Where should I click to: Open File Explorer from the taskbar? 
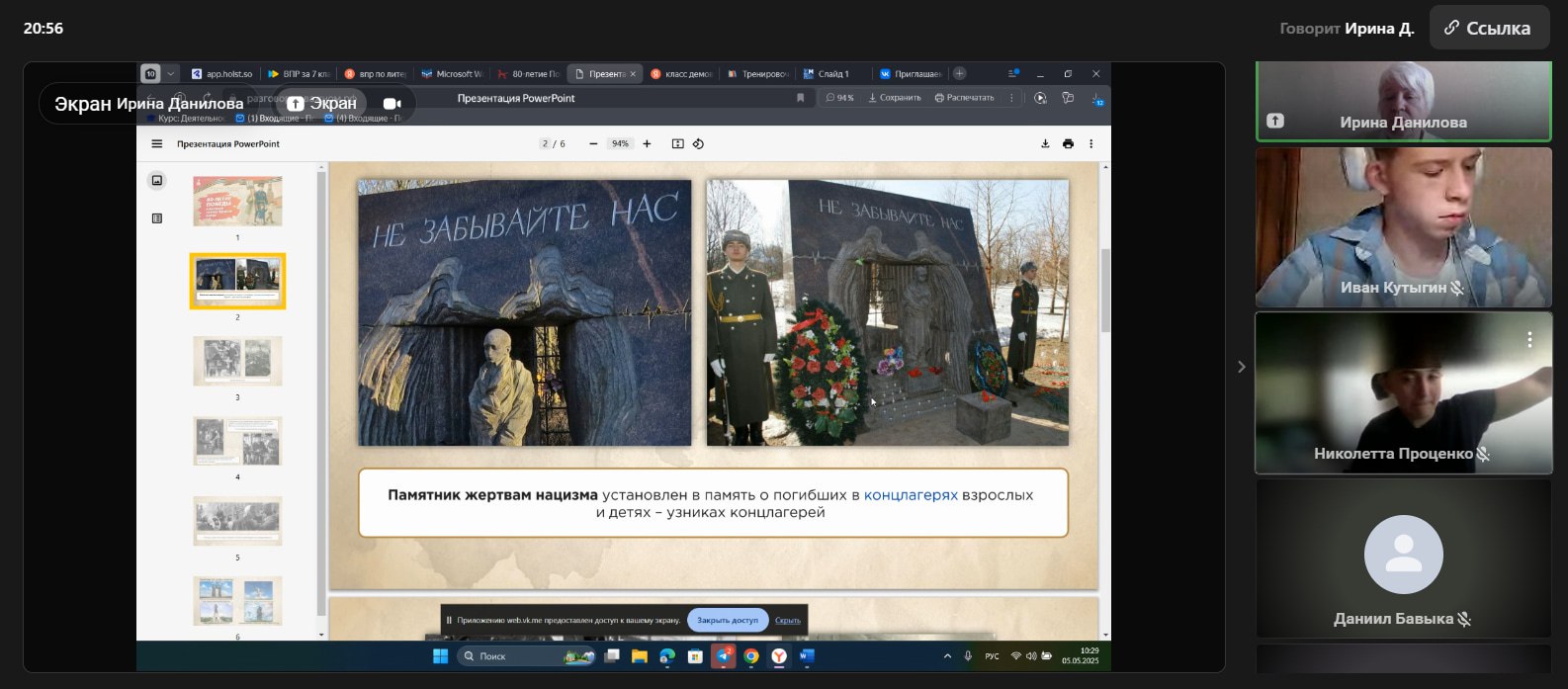coord(640,656)
